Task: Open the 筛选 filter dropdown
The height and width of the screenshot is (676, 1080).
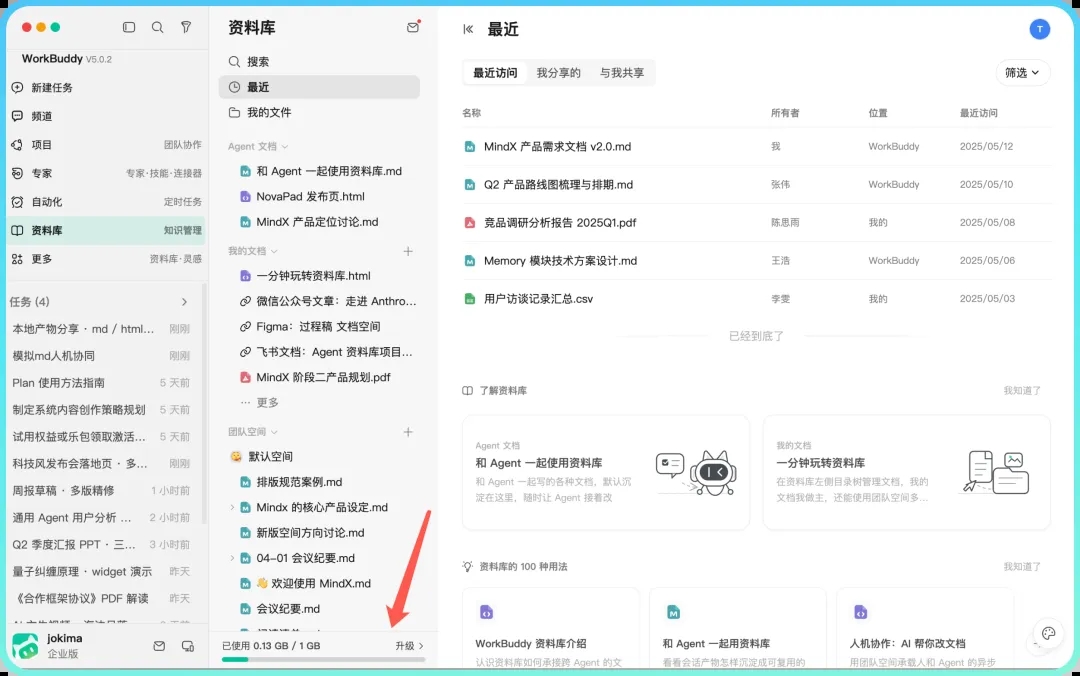Action: [x=1023, y=72]
